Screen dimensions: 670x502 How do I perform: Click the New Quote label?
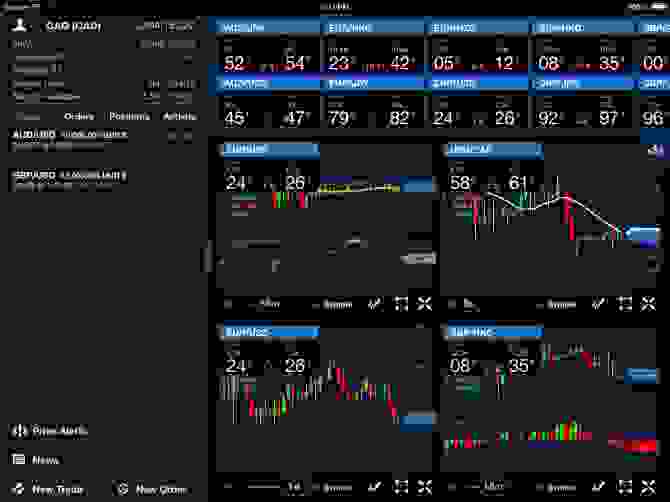point(161,489)
